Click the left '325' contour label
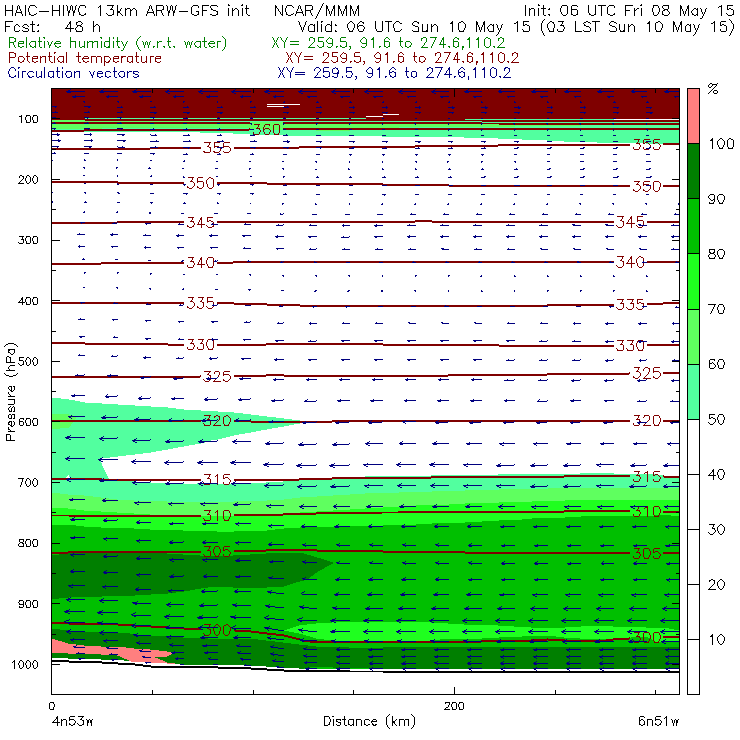 [x=217, y=377]
